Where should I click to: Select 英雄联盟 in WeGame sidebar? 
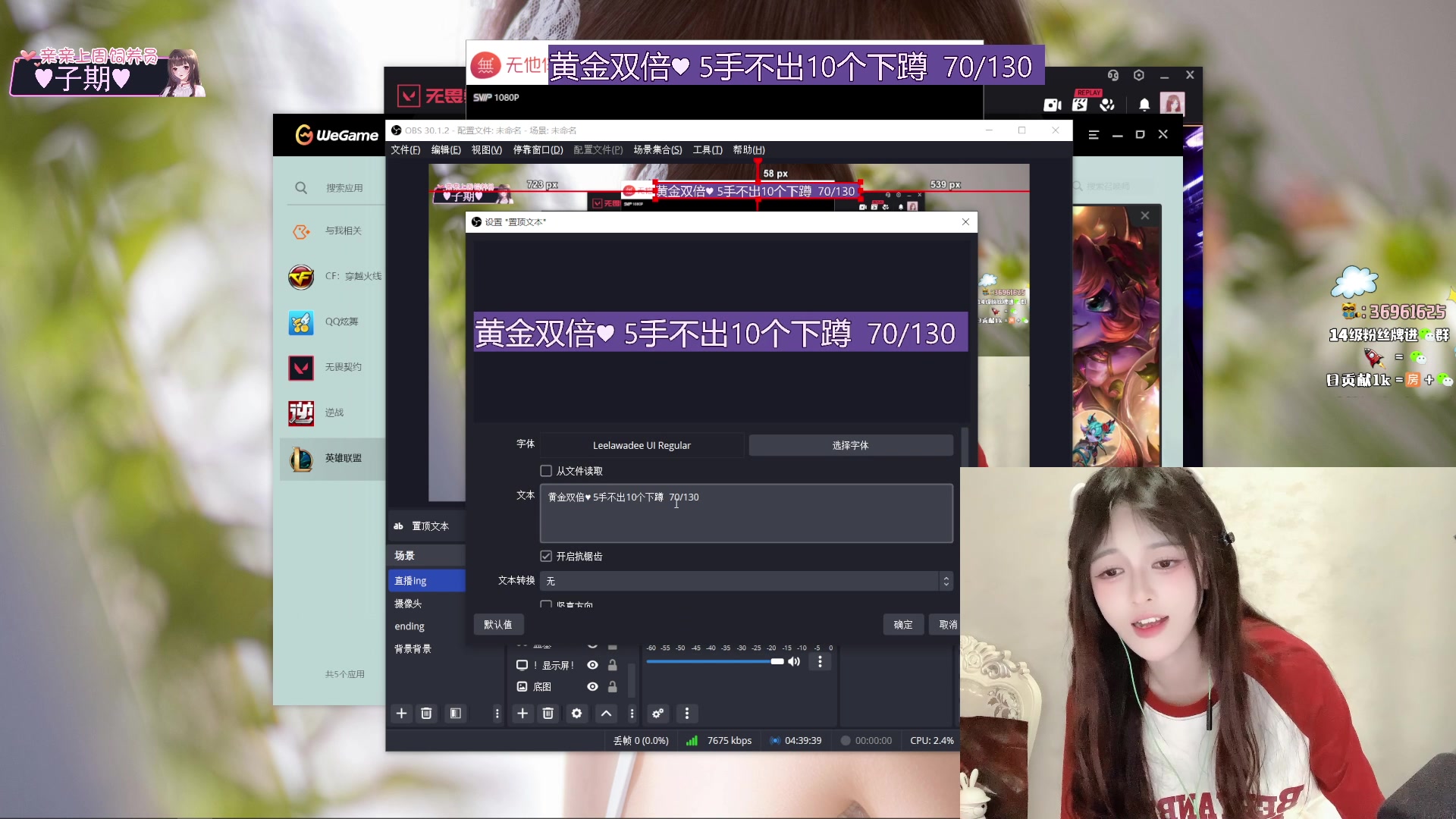click(331, 458)
